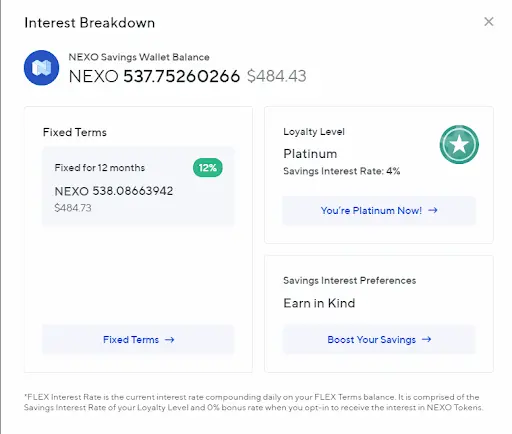Click the arrow next to Boost Your Savings

[427, 339]
